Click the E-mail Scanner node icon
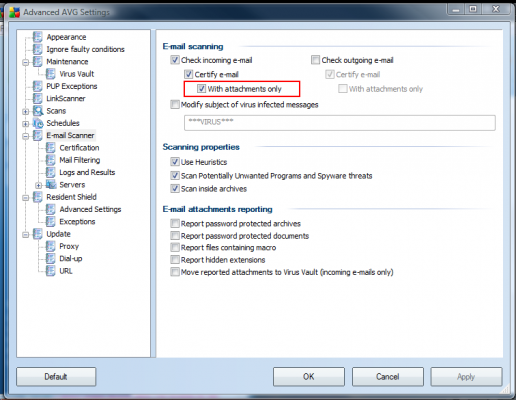 click(x=38, y=135)
